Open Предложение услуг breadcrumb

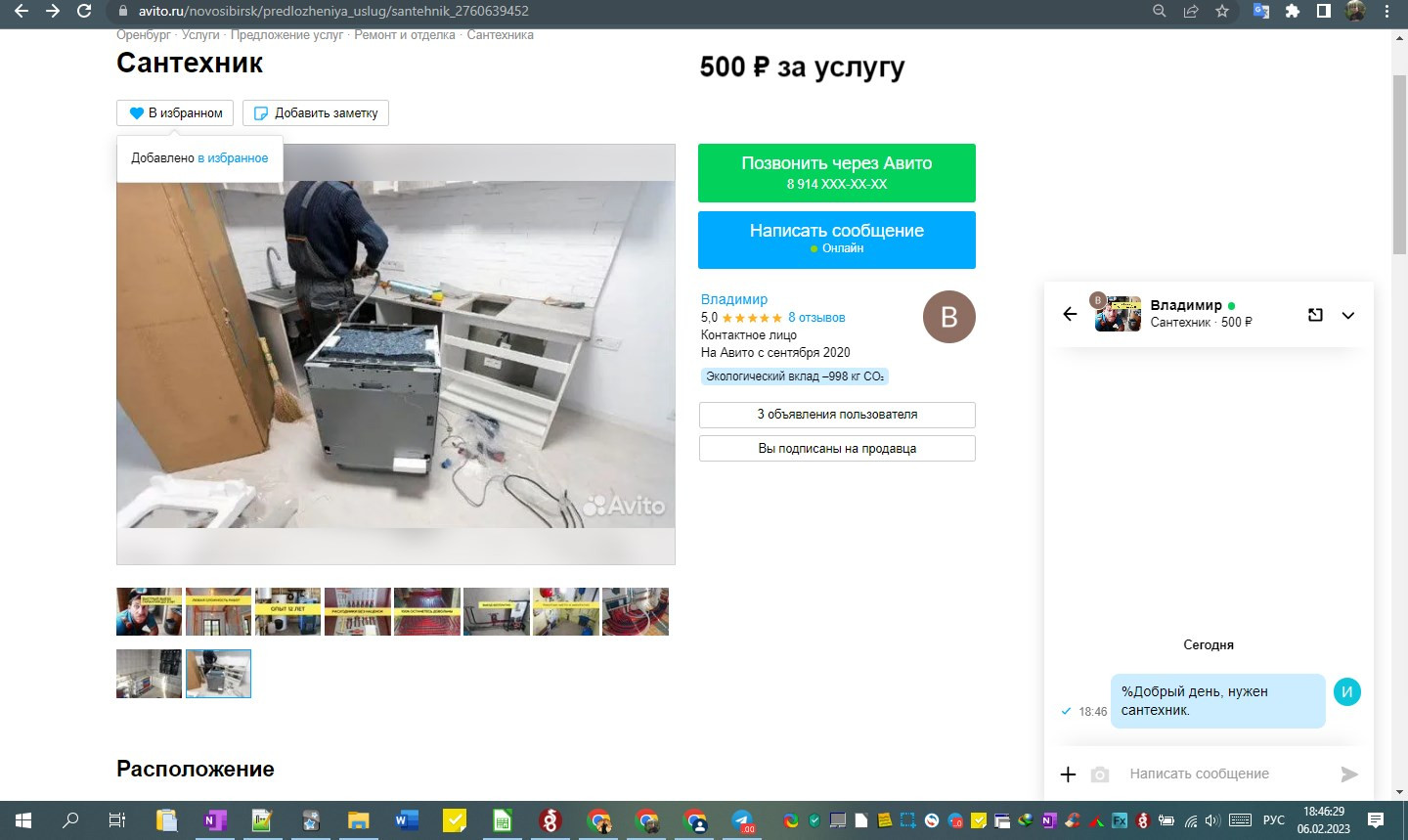tap(286, 35)
